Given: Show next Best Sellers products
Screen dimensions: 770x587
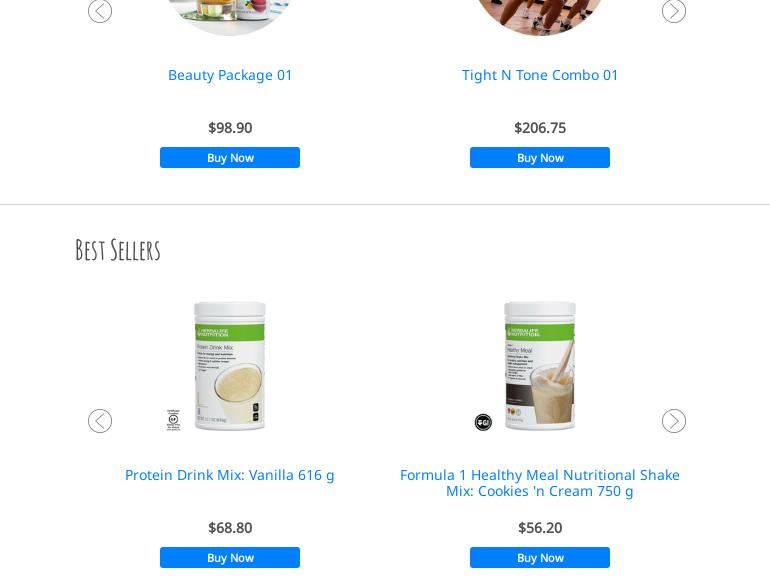Looking at the screenshot, I should pyautogui.click(x=673, y=421).
